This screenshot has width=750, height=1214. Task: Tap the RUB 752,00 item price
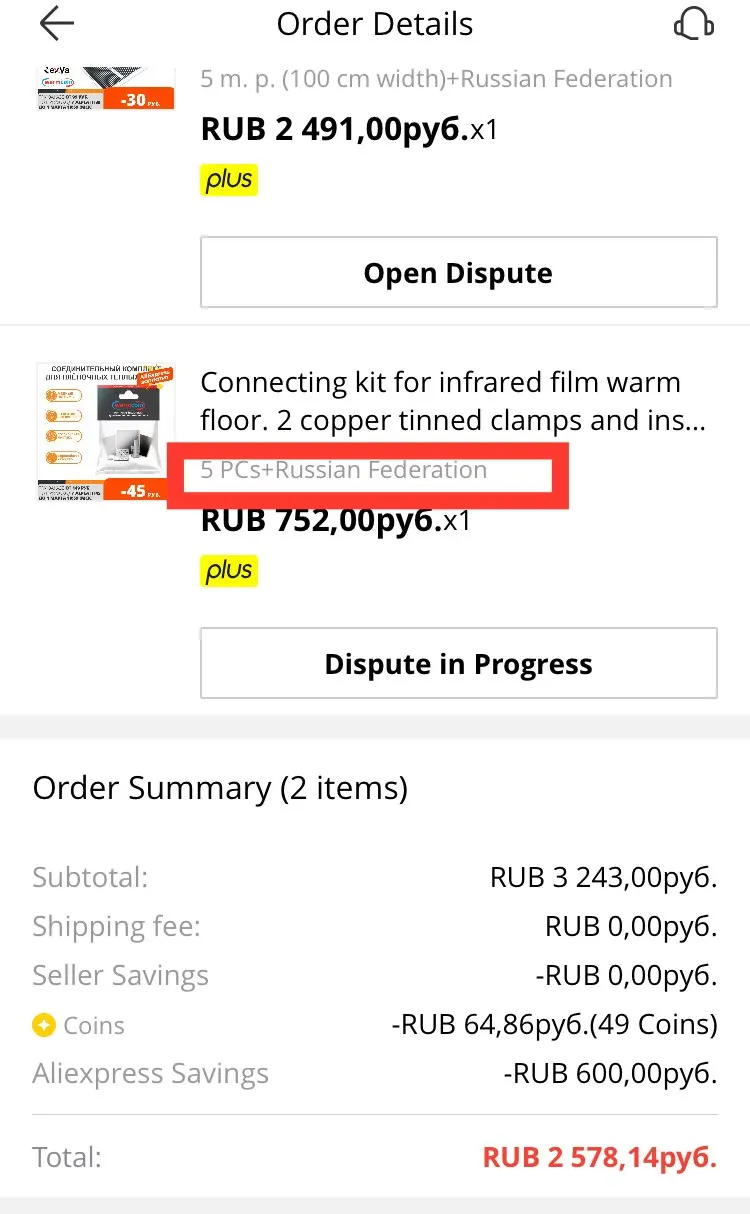click(x=336, y=521)
